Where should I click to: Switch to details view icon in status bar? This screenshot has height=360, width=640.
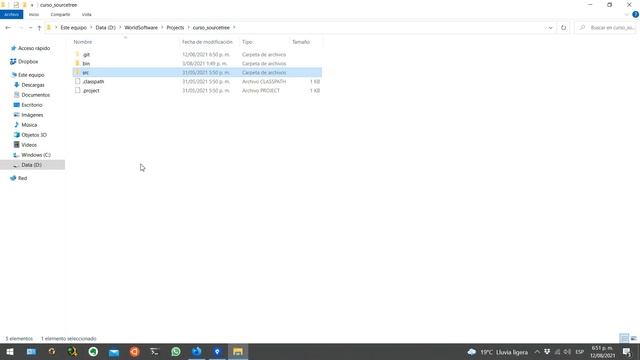click(x=624, y=338)
